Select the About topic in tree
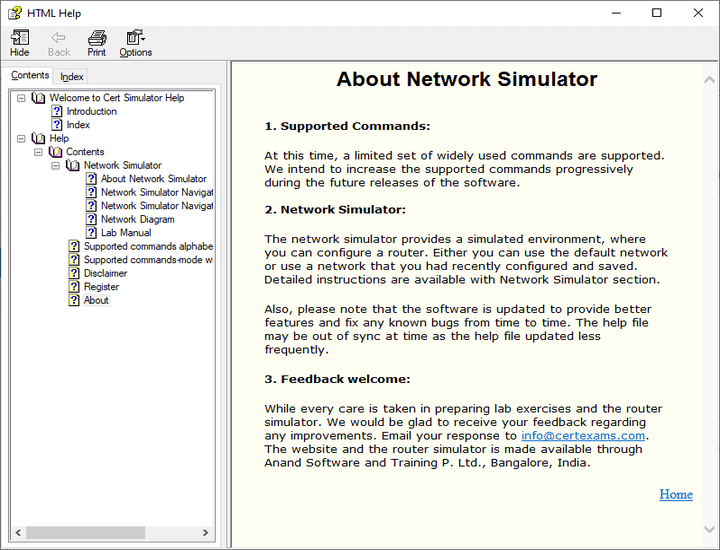Viewport: 720px width, 550px height. pos(96,300)
